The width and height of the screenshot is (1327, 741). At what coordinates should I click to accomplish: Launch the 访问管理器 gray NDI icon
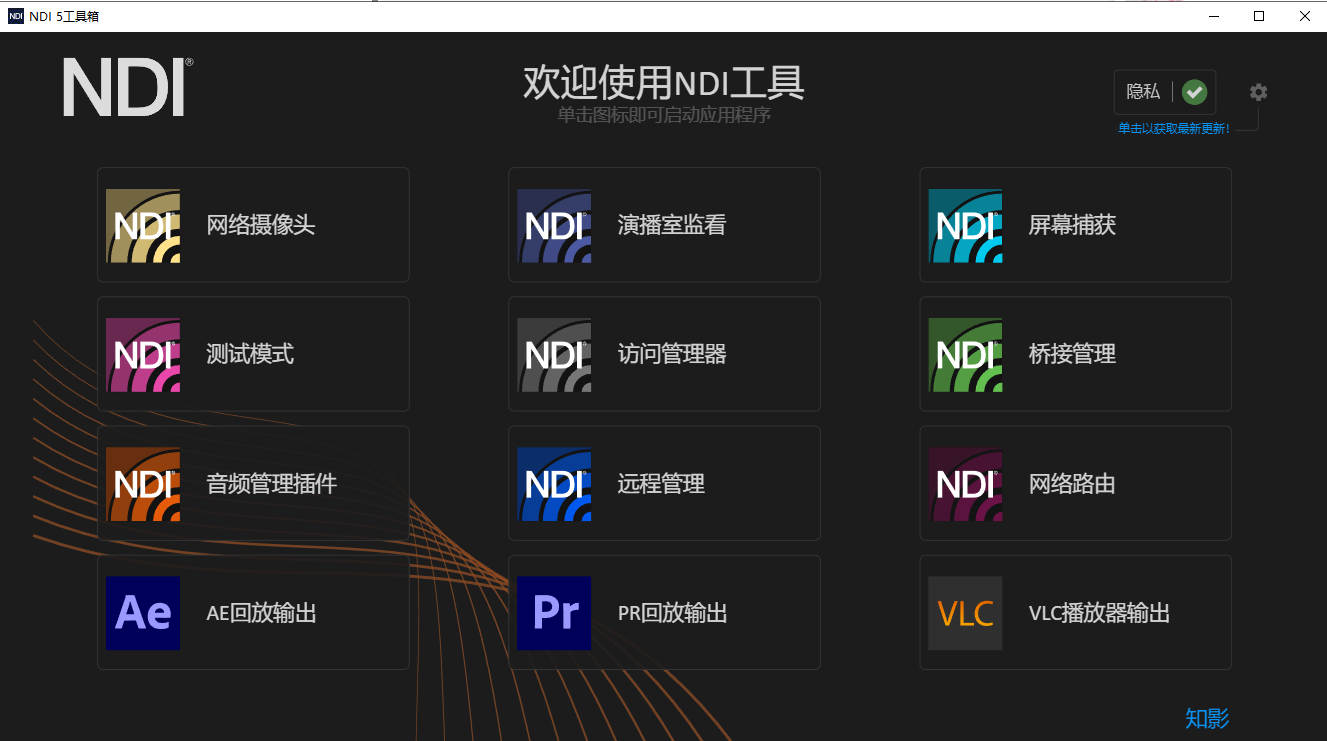click(554, 355)
